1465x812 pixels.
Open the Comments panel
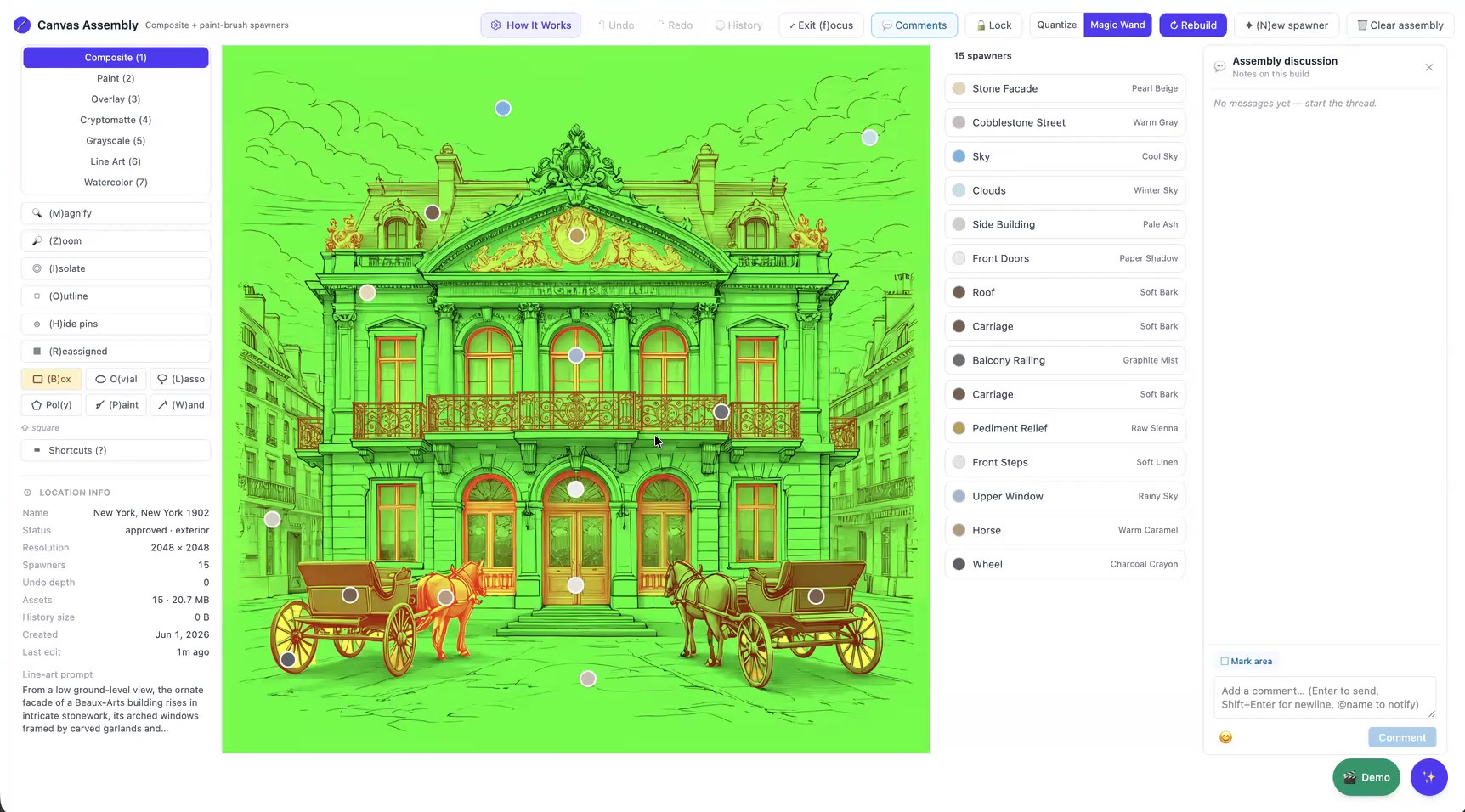(x=914, y=25)
